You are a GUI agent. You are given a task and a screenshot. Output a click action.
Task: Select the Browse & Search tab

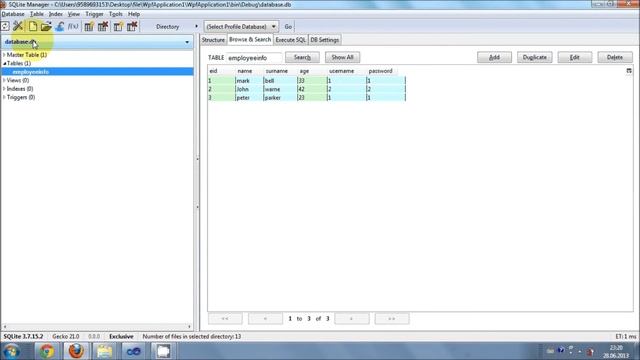(x=250, y=40)
